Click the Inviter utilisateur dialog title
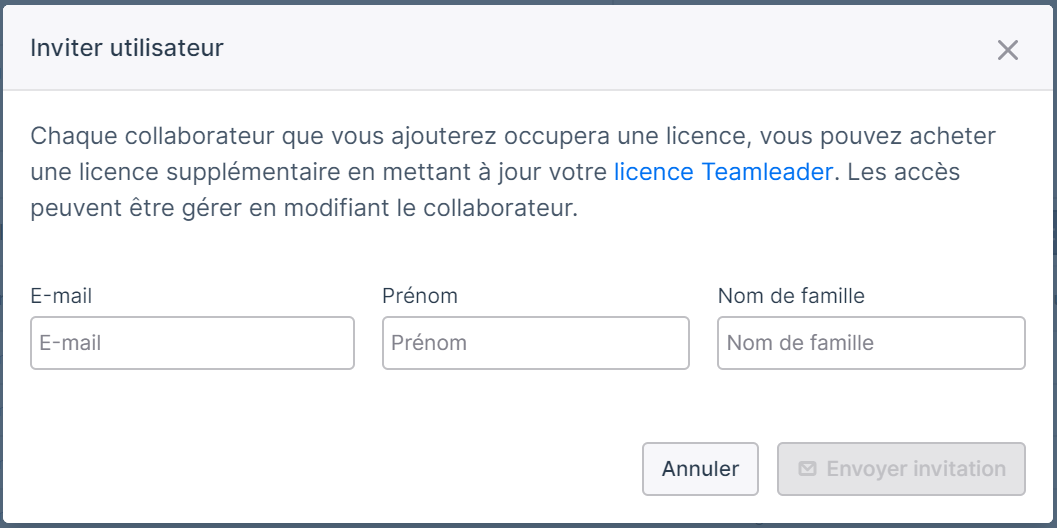The image size is (1057, 528). tap(127, 49)
